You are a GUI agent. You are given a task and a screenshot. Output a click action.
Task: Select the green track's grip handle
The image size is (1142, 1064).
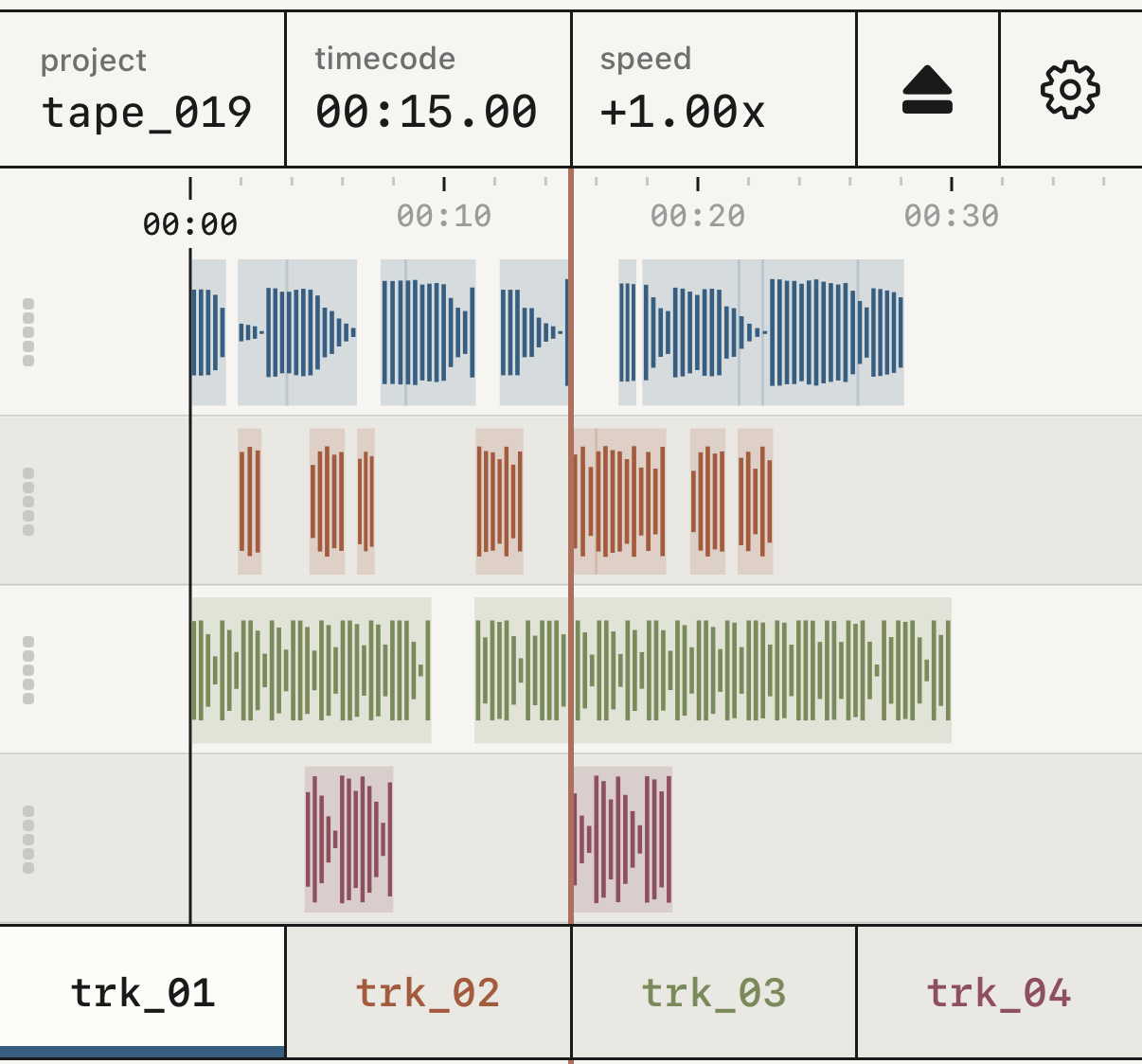(x=28, y=670)
